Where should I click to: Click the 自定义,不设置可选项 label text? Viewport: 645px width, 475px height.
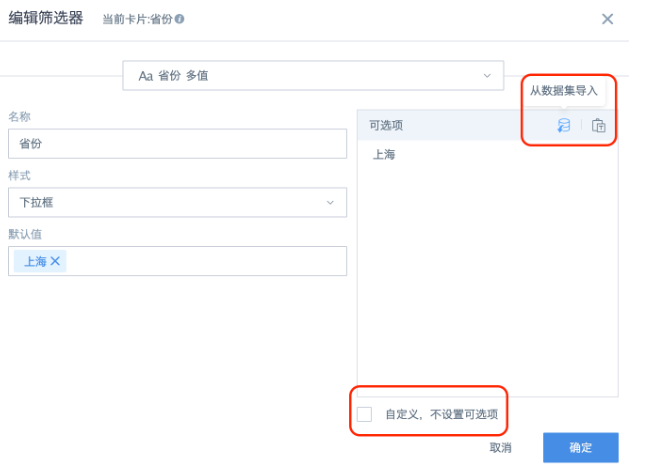[441, 414]
